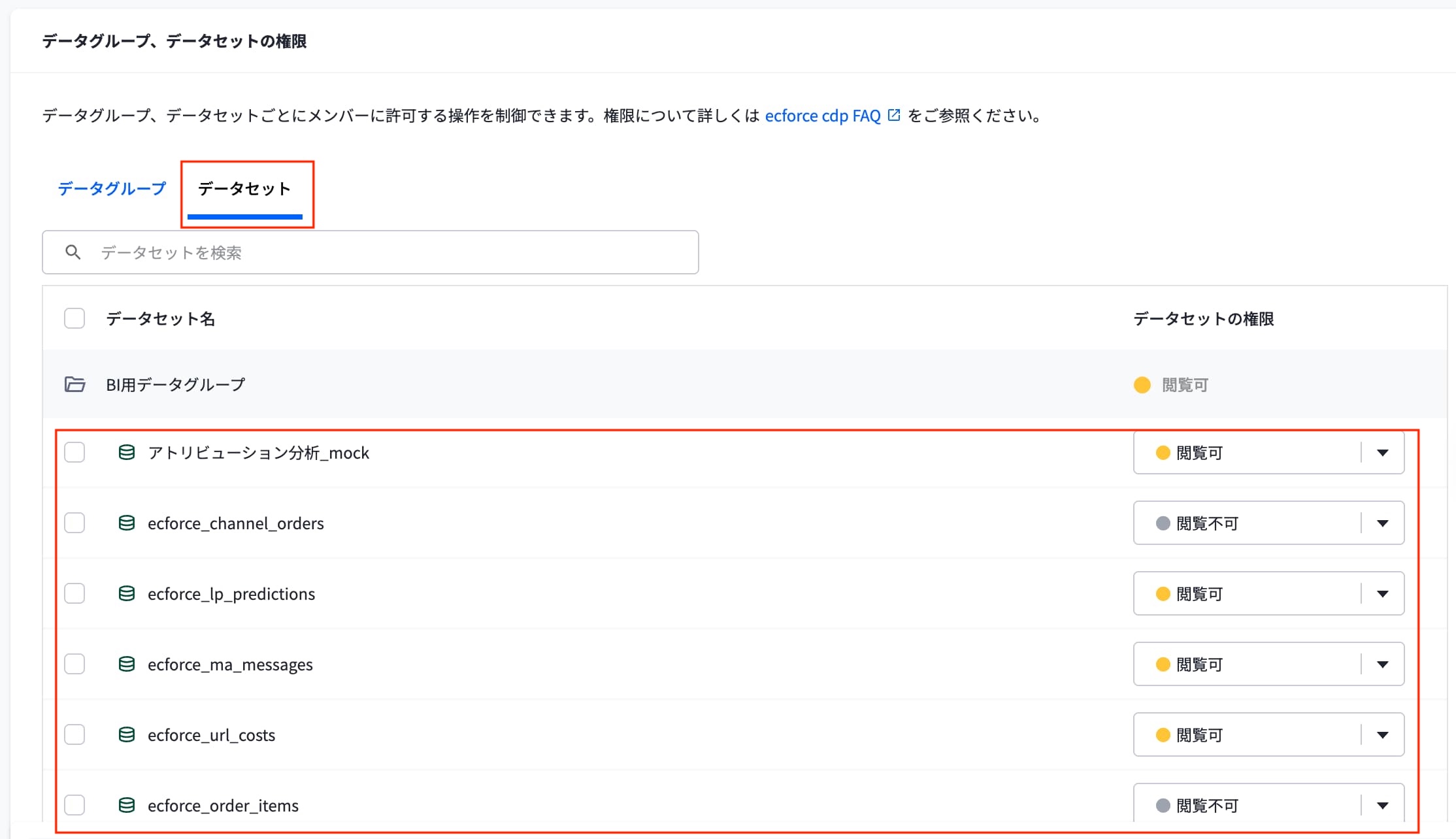
Task: Click external link icon after ecforce cdp FAQ
Action: pos(894,116)
